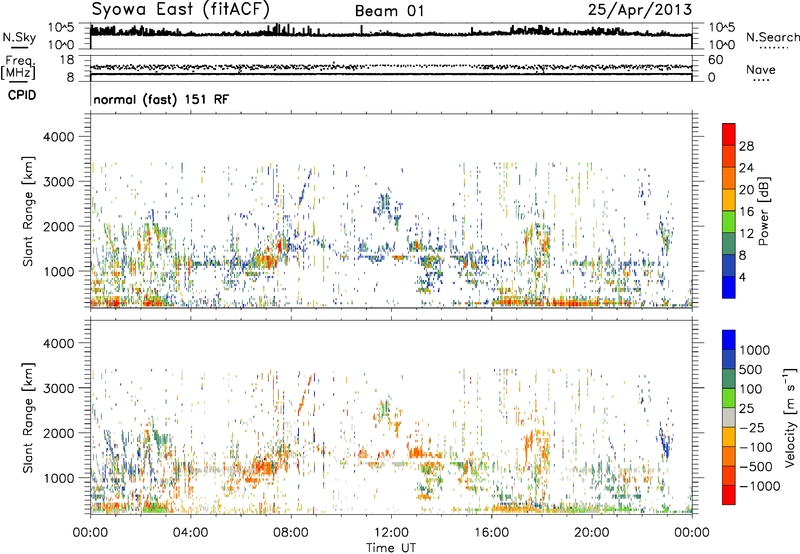
Task: Click the "28" label on the Power color bar
Action: point(746,146)
